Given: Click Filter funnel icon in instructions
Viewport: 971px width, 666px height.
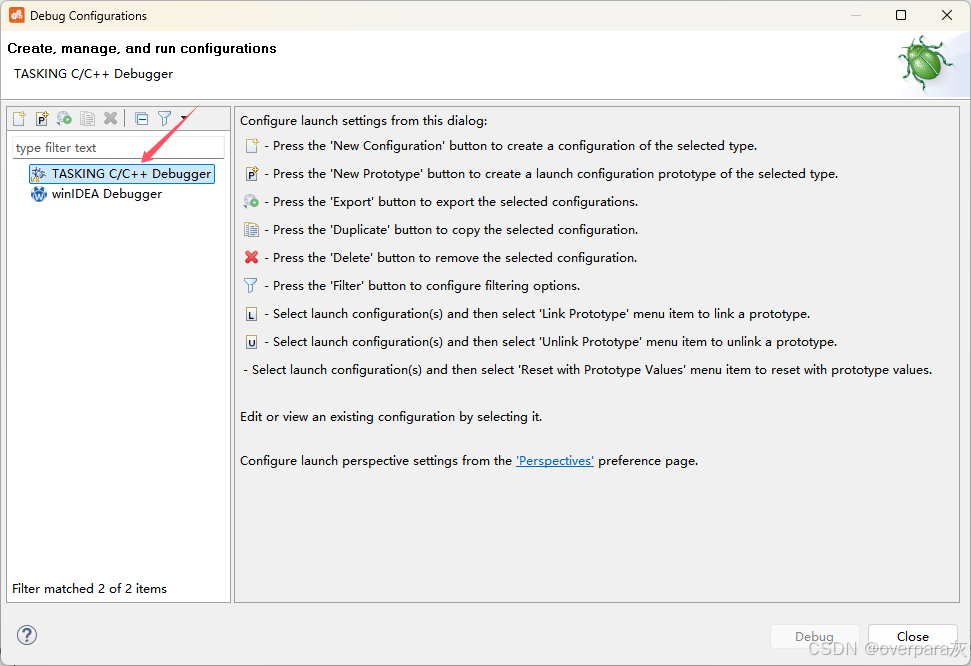Looking at the screenshot, I should point(251,286).
